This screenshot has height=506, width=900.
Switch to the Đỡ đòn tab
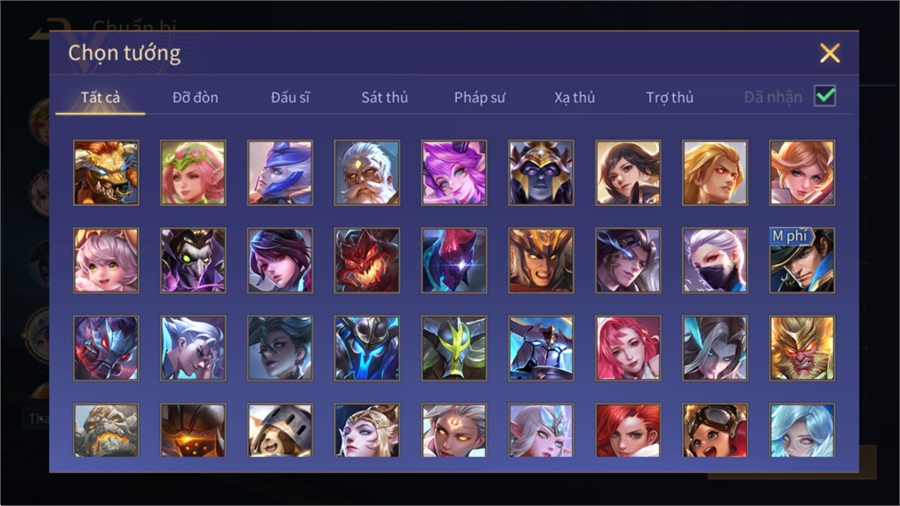(x=195, y=98)
